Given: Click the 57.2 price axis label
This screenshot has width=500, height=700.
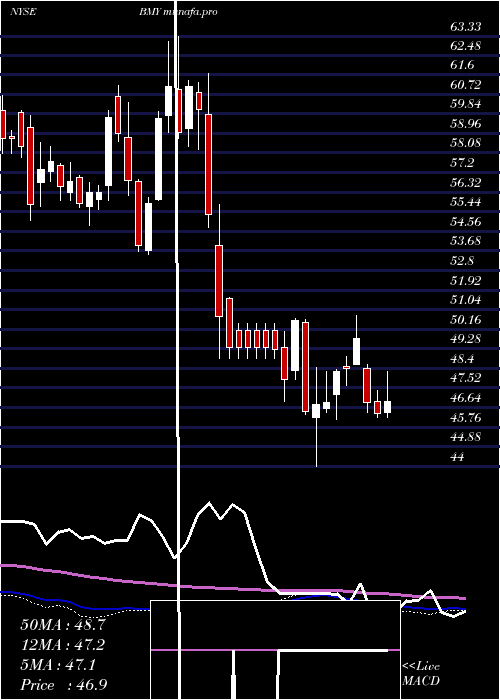Looking at the screenshot, I should (x=462, y=163).
